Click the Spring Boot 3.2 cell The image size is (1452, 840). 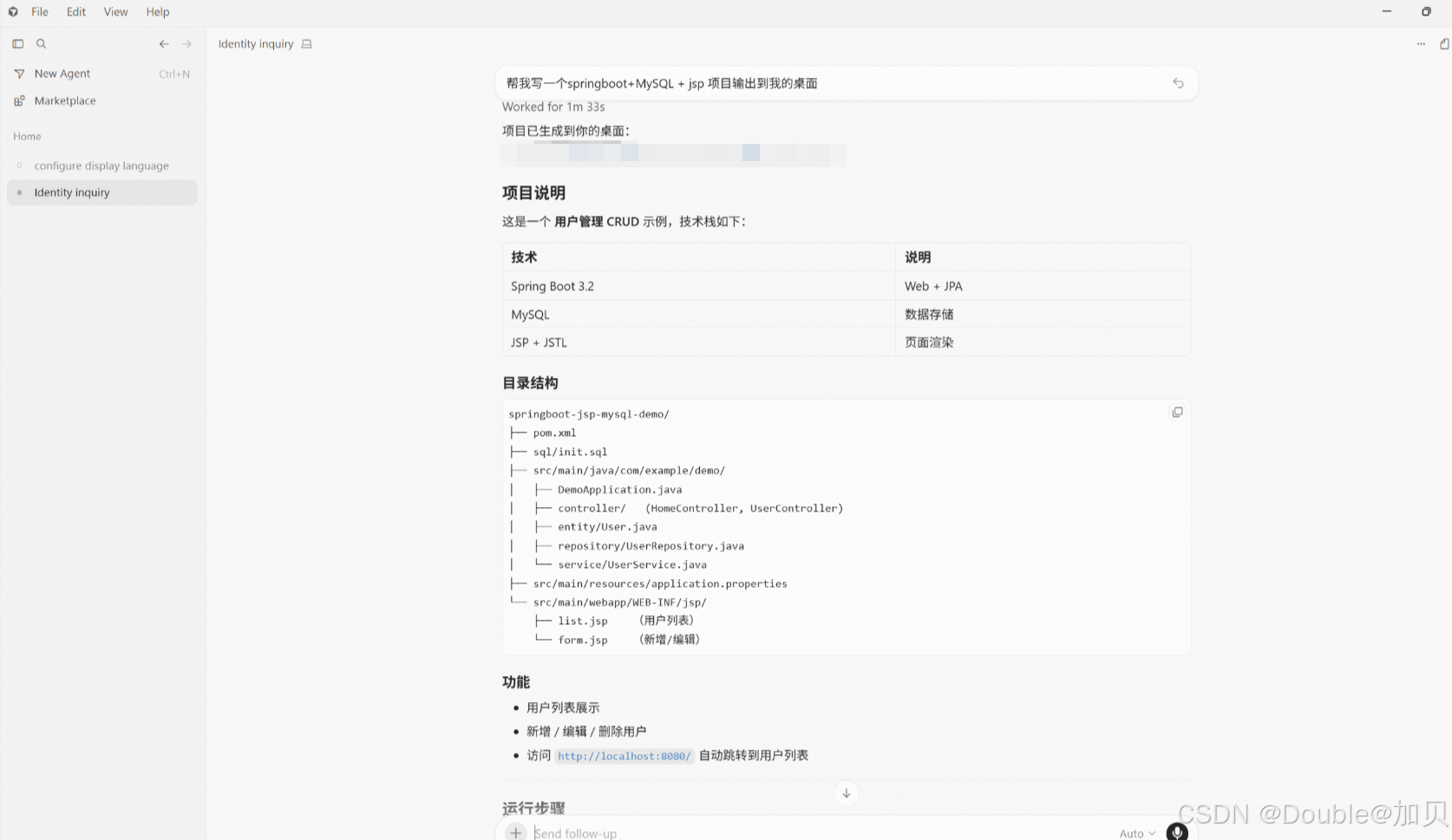(x=699, y=286)
